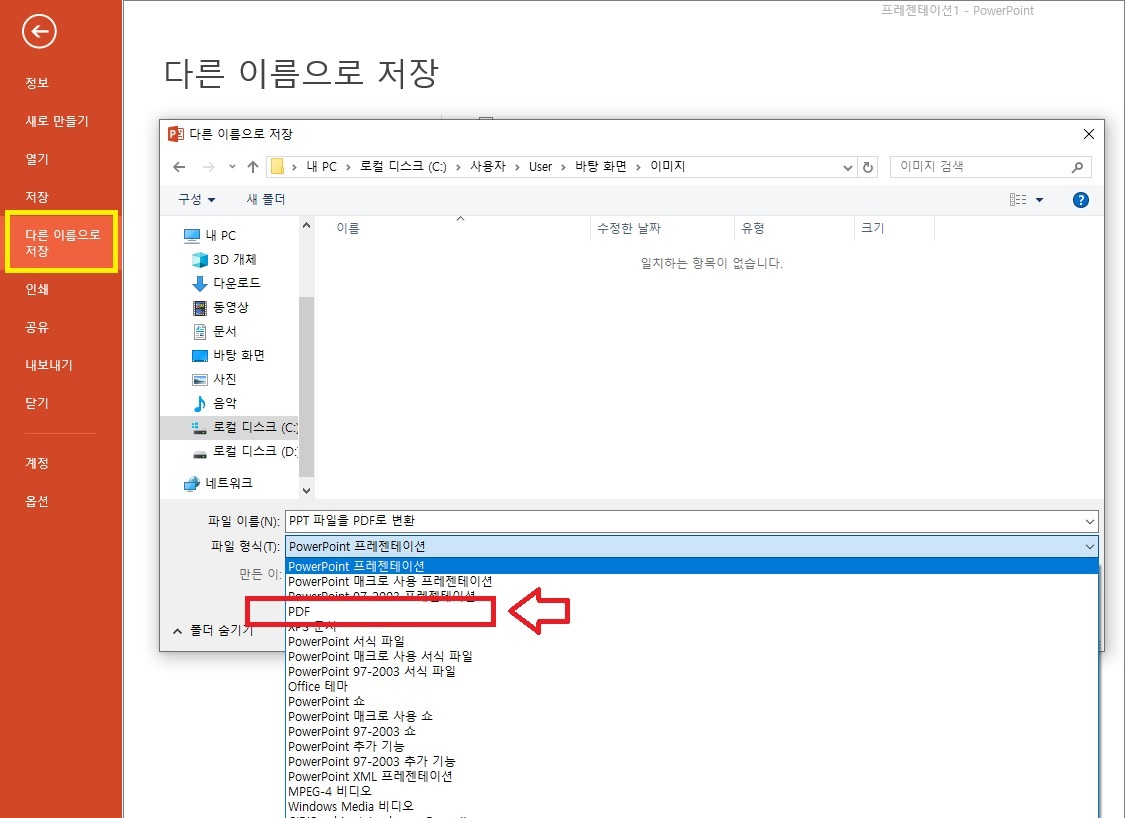This screenshot has width=1126, height=818.
Task: Select 인쇄 in the left menu
Action: click(37, 288)
